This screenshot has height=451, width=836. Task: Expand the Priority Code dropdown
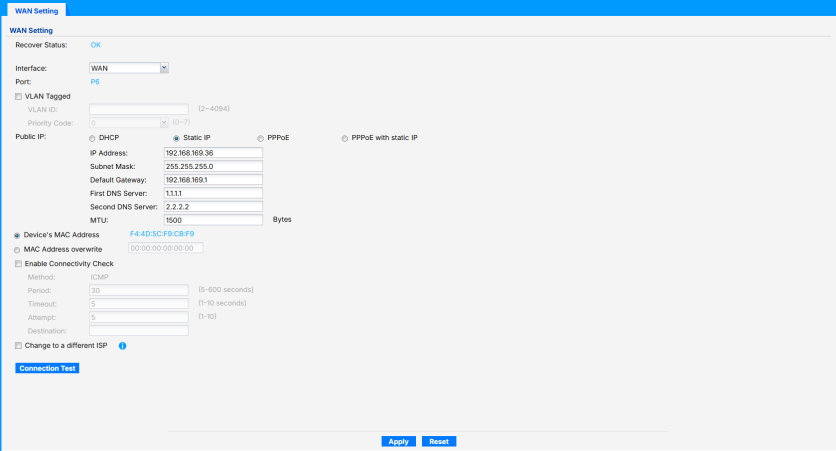[129, 122]
